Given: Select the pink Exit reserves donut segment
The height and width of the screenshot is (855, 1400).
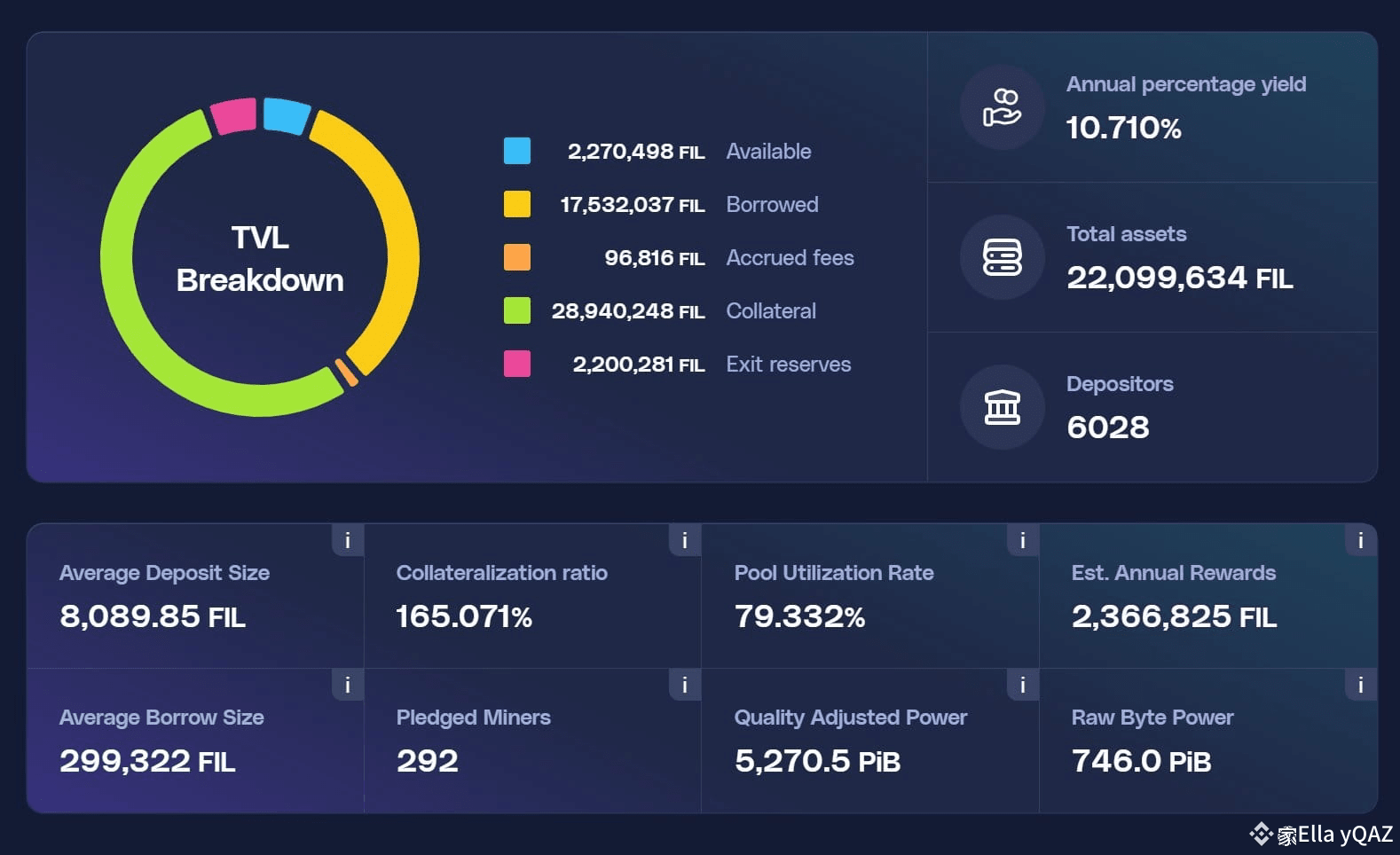Looking at the screenshot, I should [x=234, y=116].
